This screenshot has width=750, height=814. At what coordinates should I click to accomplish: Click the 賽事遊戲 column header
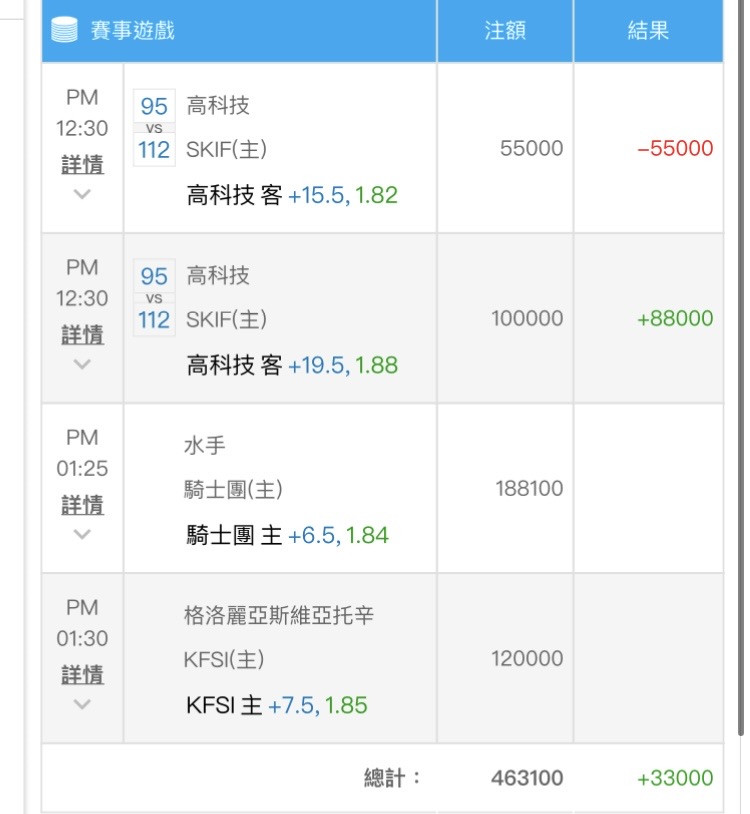pos(132,30)
